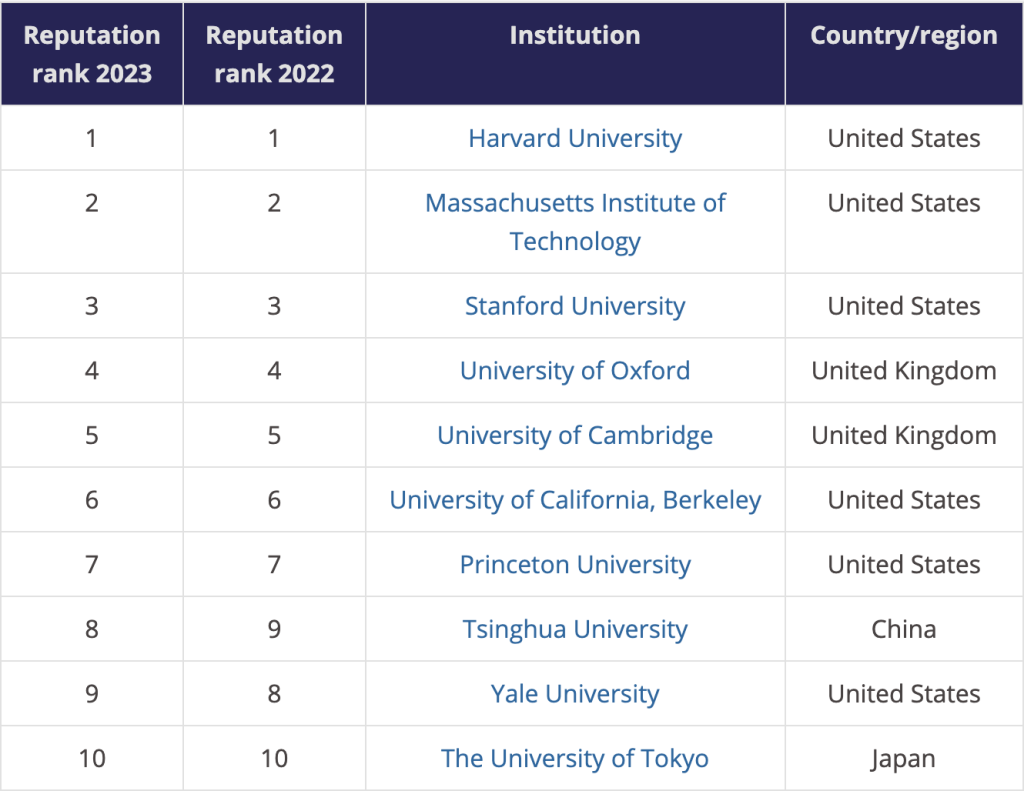This screenshot has width=1024, height=791.
Task: Open the Stanford University link
Action: 575,306
